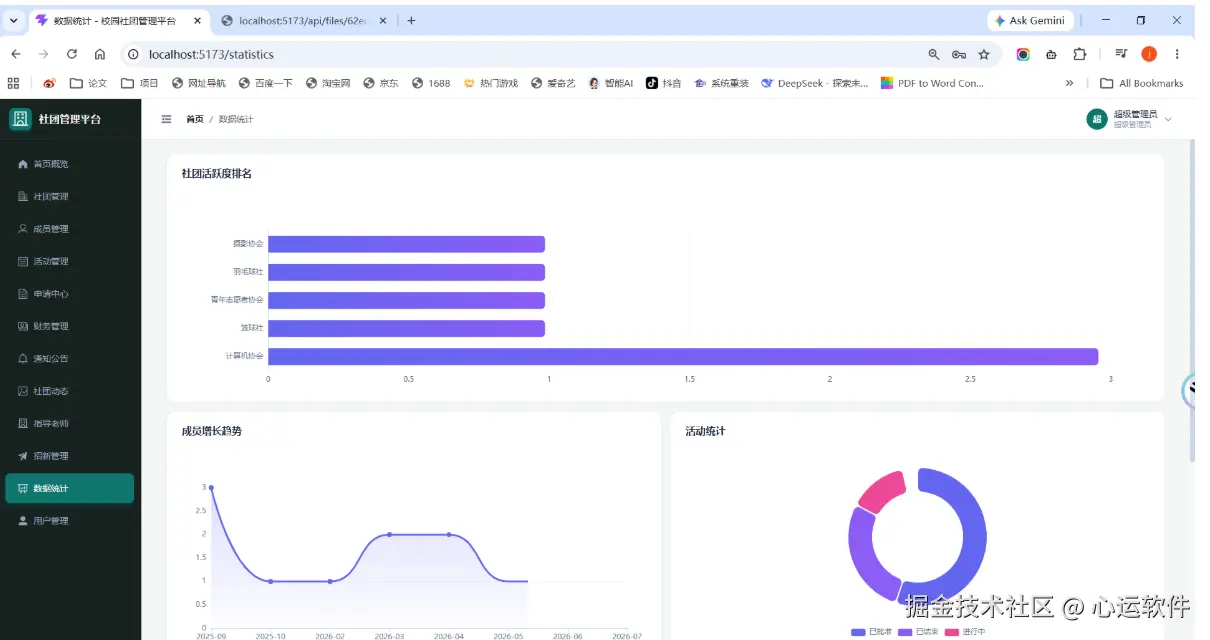Go back with the browser back arrow
The image size is (1210, 640).
point(16,54)
